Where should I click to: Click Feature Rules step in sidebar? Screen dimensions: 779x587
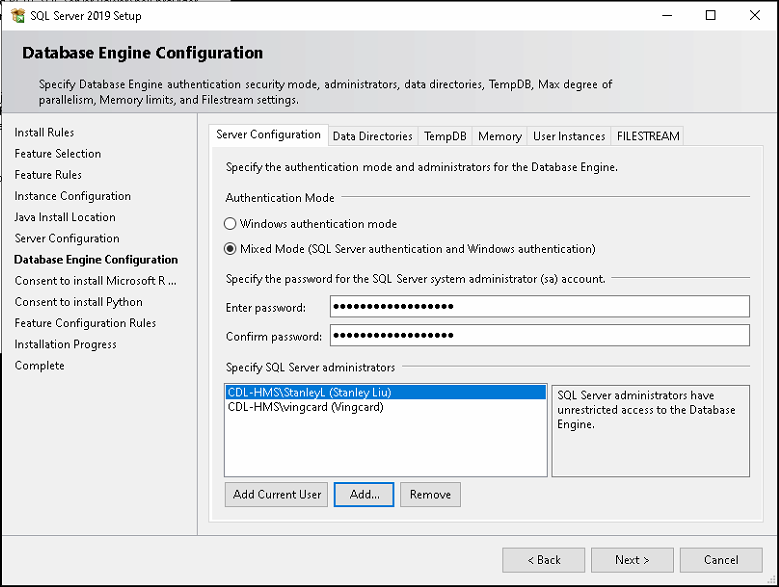(x=48, y=175)
